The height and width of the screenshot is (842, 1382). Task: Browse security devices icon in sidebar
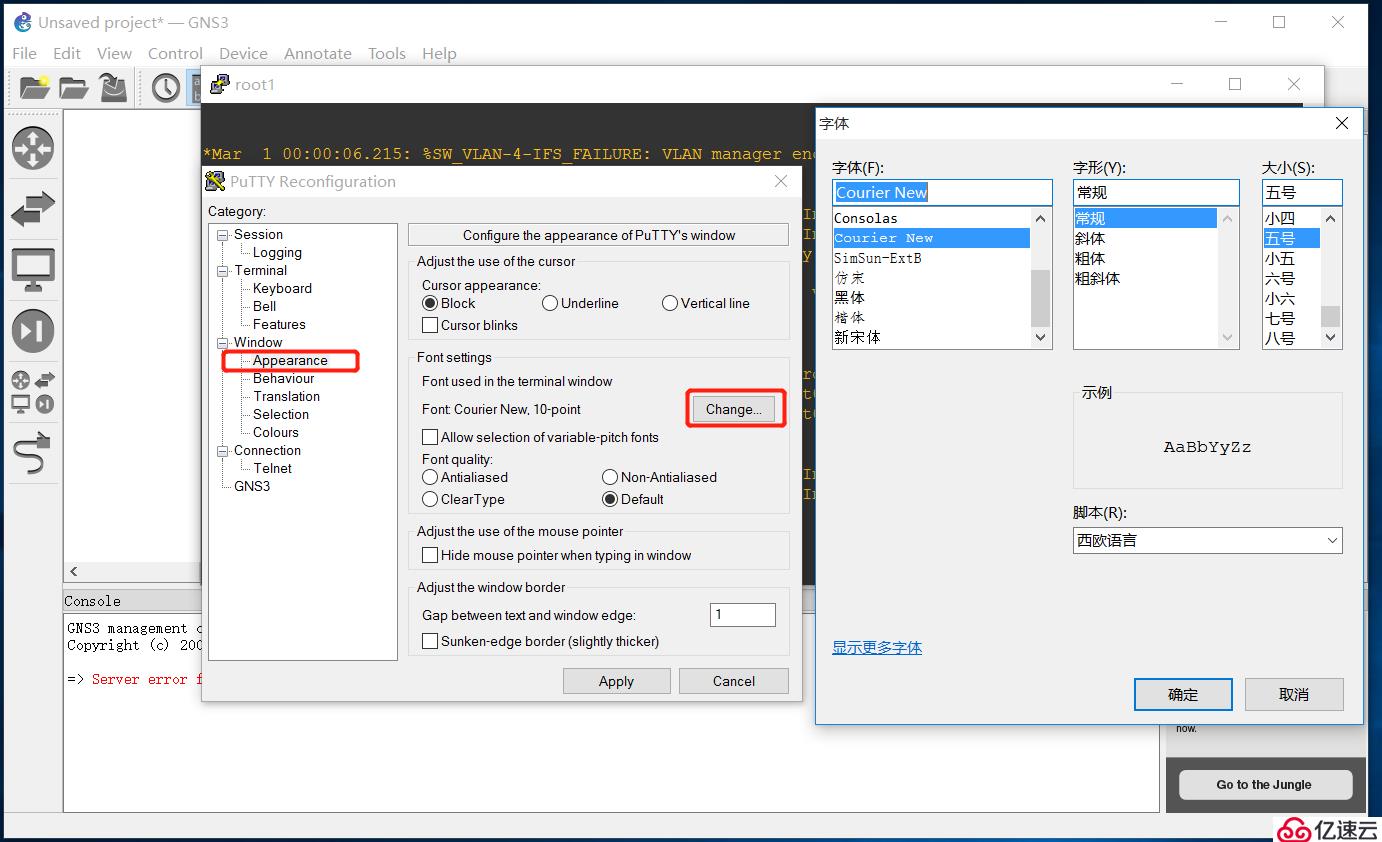33,331
